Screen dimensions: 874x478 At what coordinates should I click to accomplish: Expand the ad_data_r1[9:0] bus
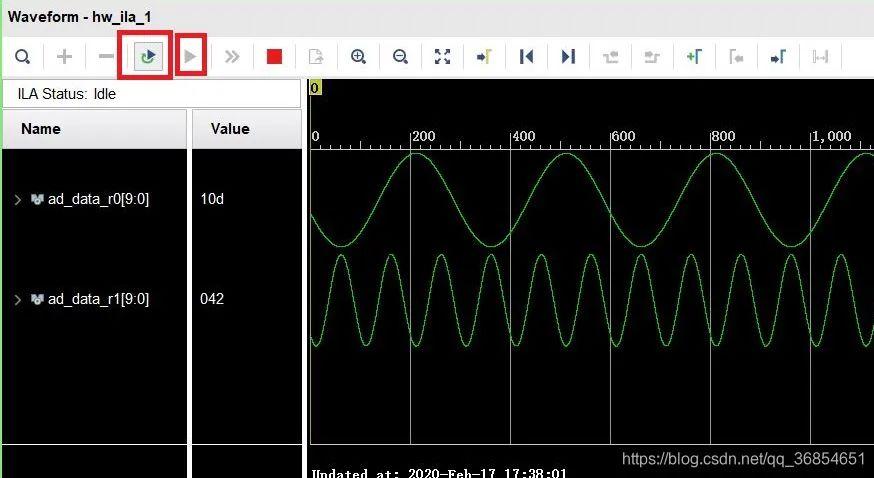coord(17,299)
